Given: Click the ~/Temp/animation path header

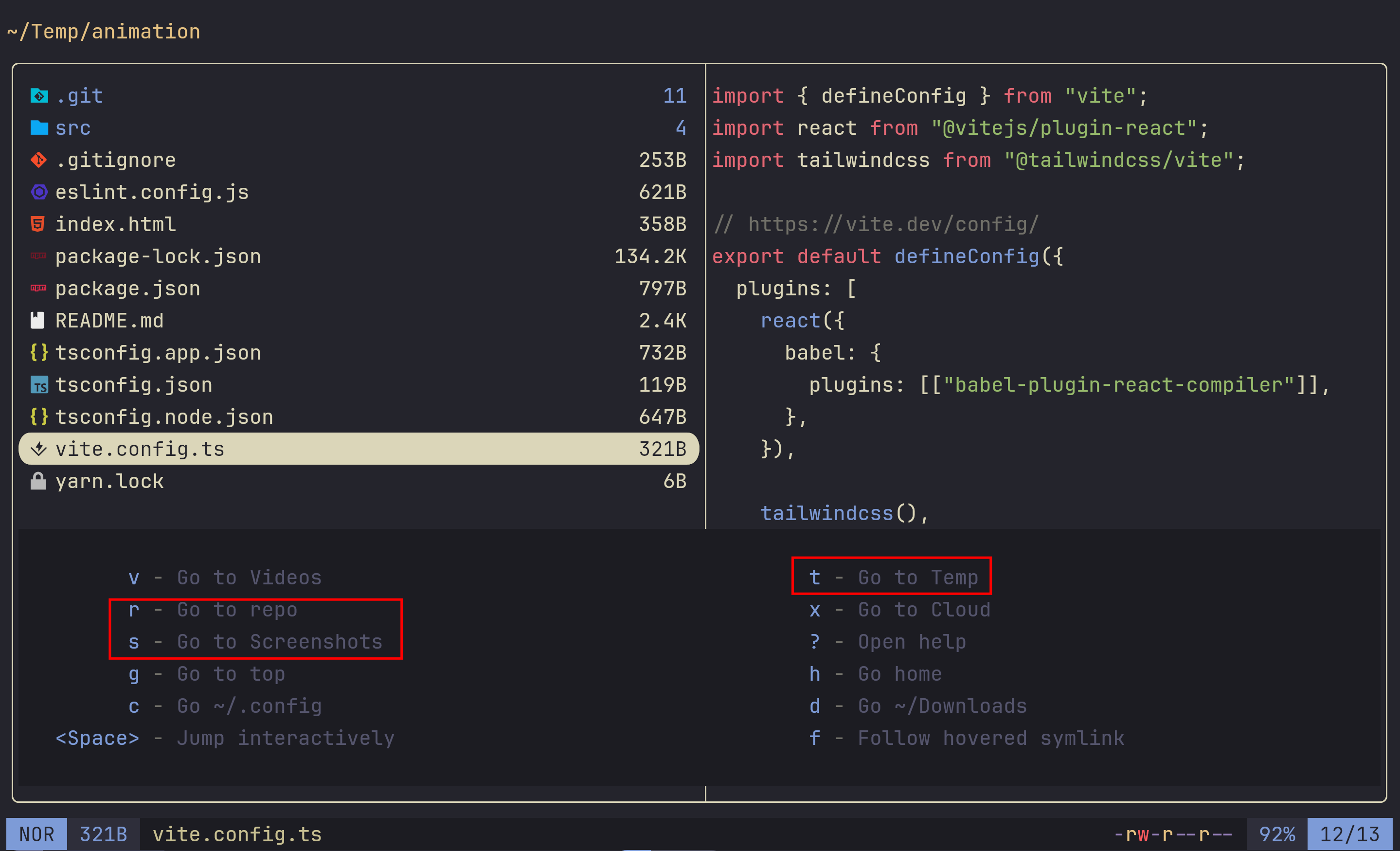Looking at the screenshot, I should click(104, 32).
